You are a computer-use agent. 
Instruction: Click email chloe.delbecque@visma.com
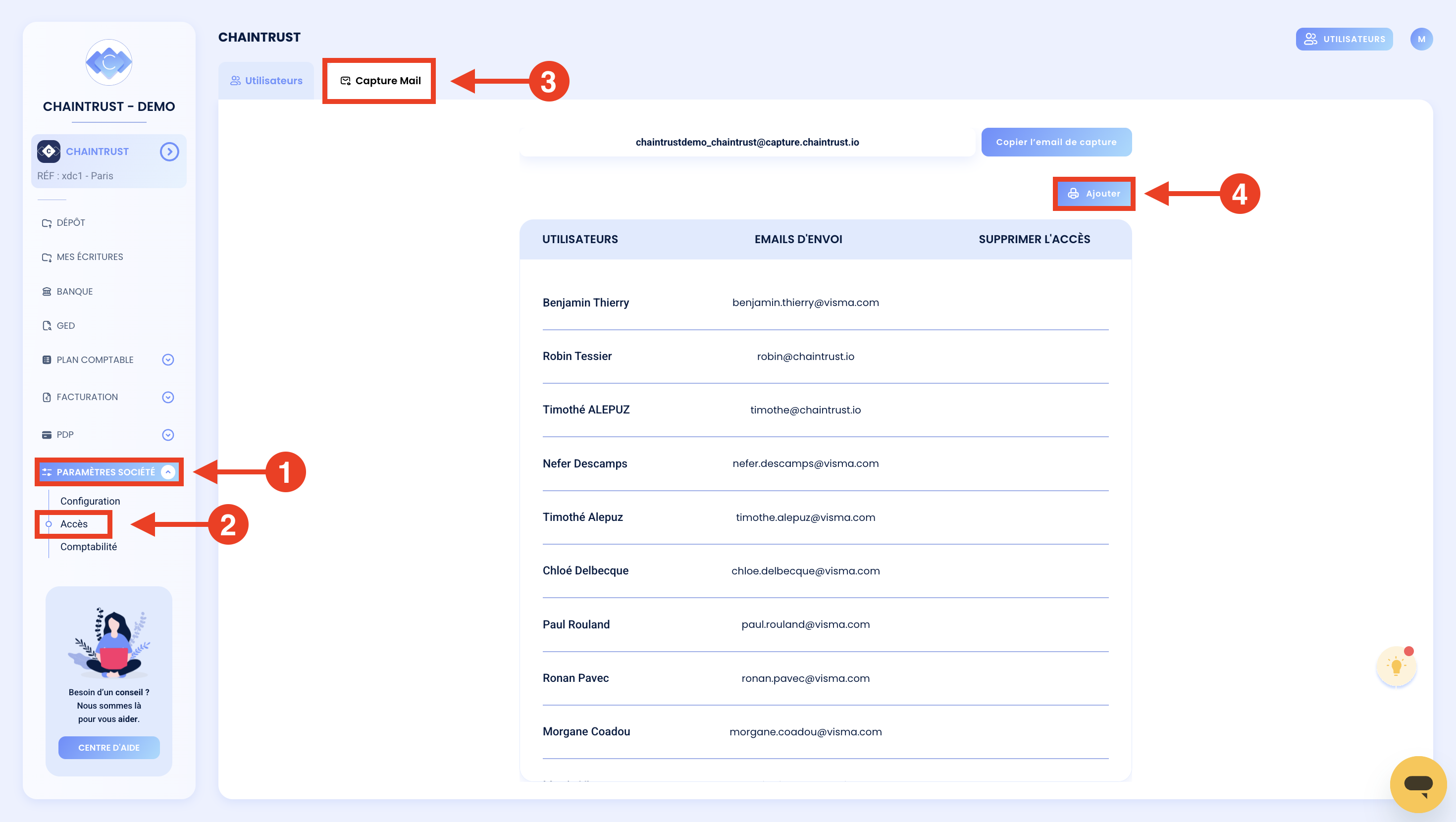click(x=805, y=571)
